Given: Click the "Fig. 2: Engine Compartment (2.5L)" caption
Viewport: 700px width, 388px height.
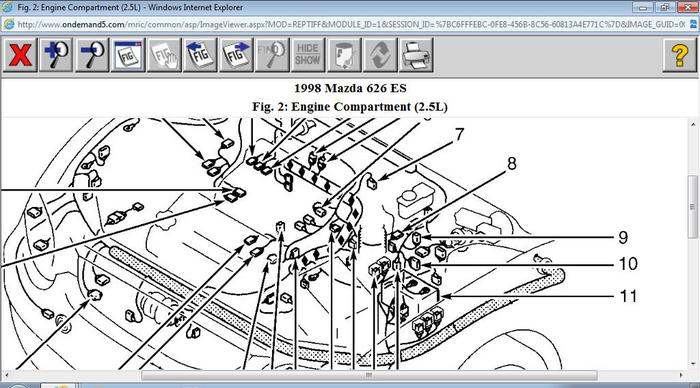Looking at the screenshot, I should click(350, 107).
